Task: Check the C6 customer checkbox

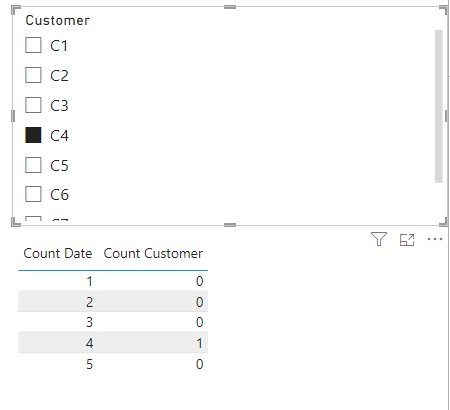Action: pos(33,194)
